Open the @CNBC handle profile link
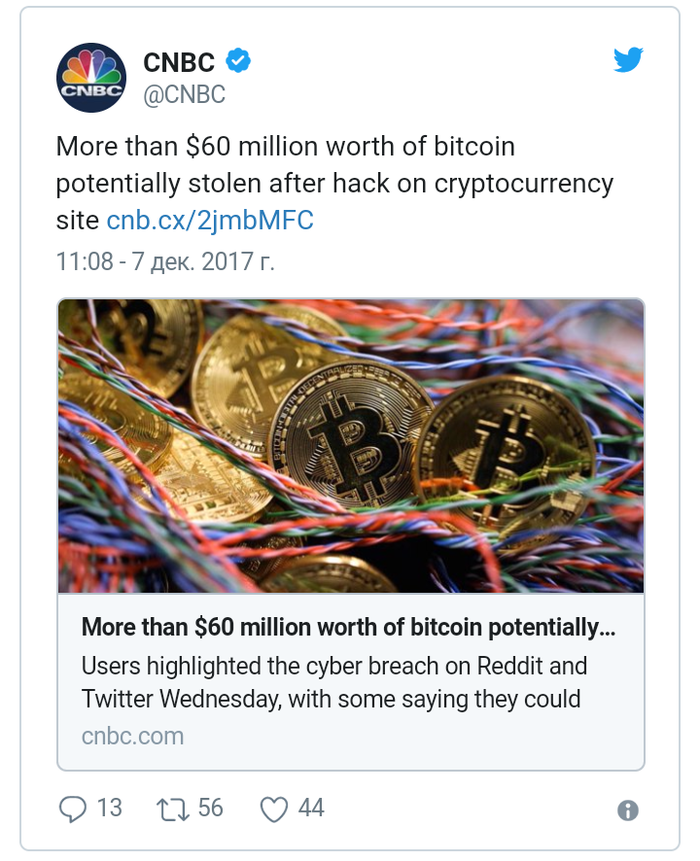This screenshot has height=861, width=700. click(x=184, y=95)
